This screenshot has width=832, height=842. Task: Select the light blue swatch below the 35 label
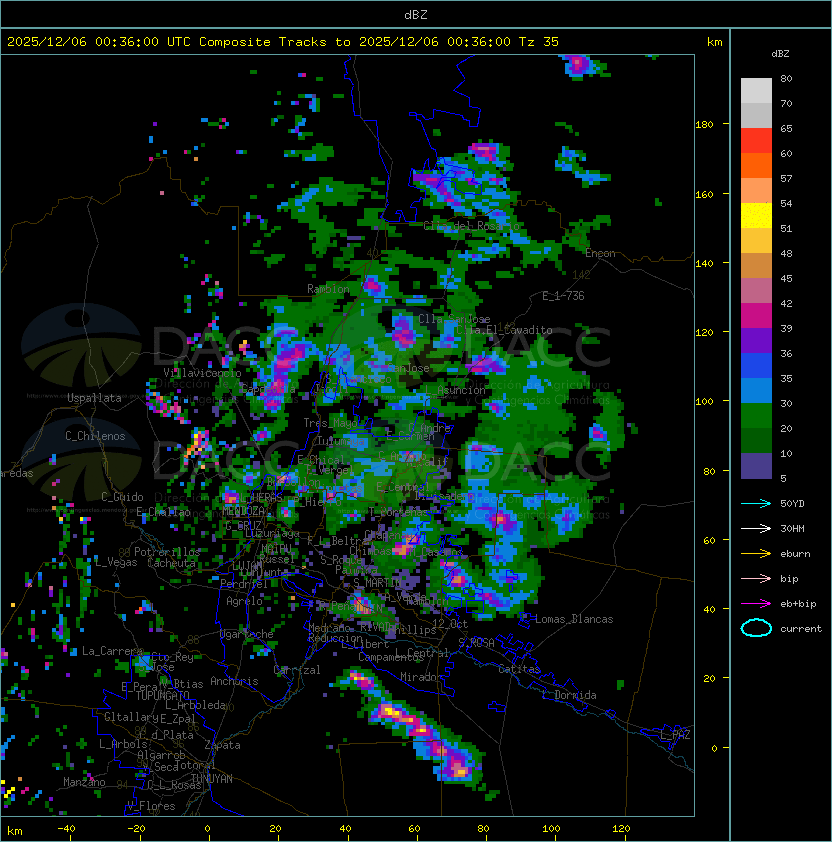[x=756, y=391]
